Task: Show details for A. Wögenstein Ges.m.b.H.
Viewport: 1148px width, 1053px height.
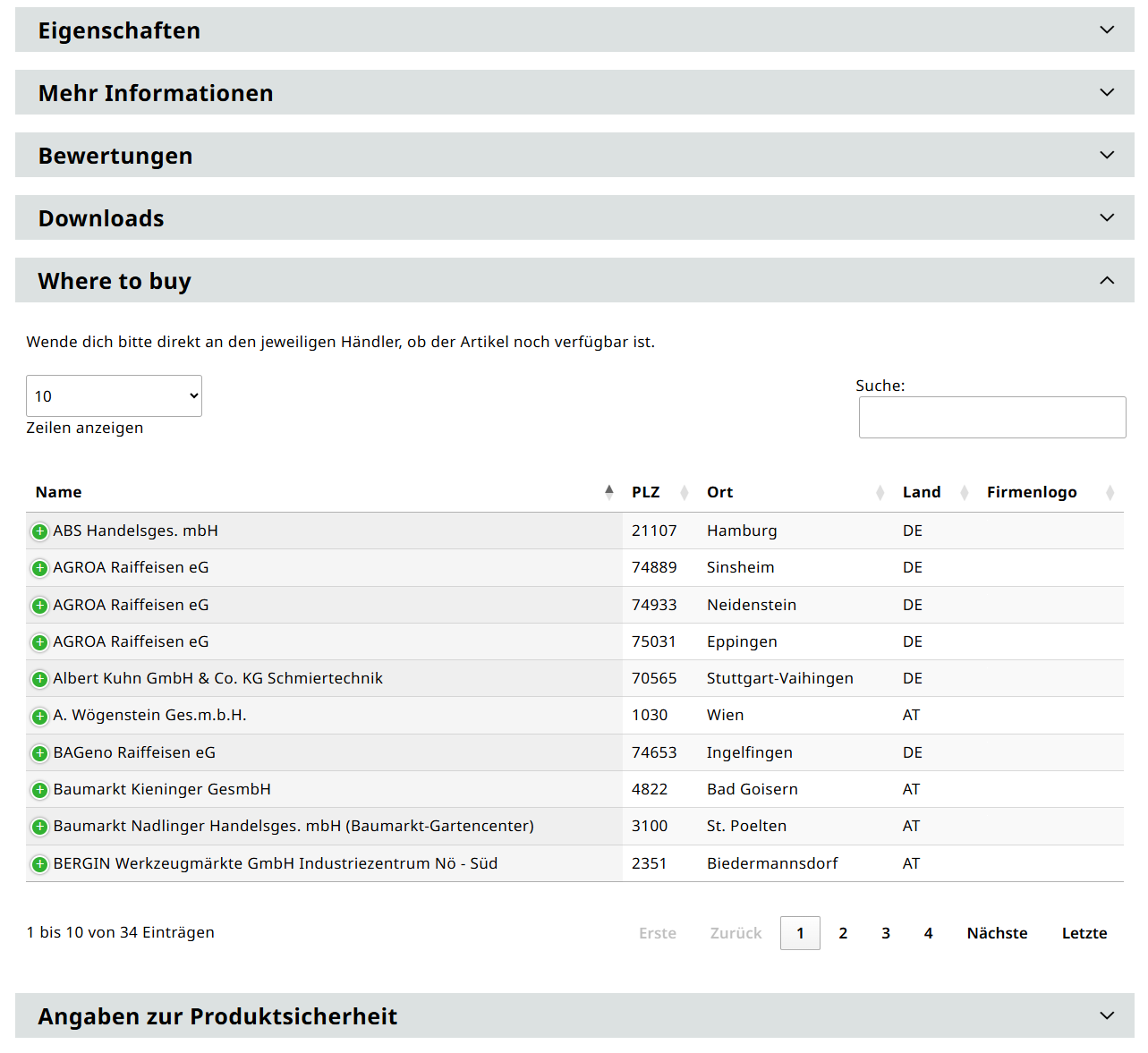Action: [x=39, y=717]
